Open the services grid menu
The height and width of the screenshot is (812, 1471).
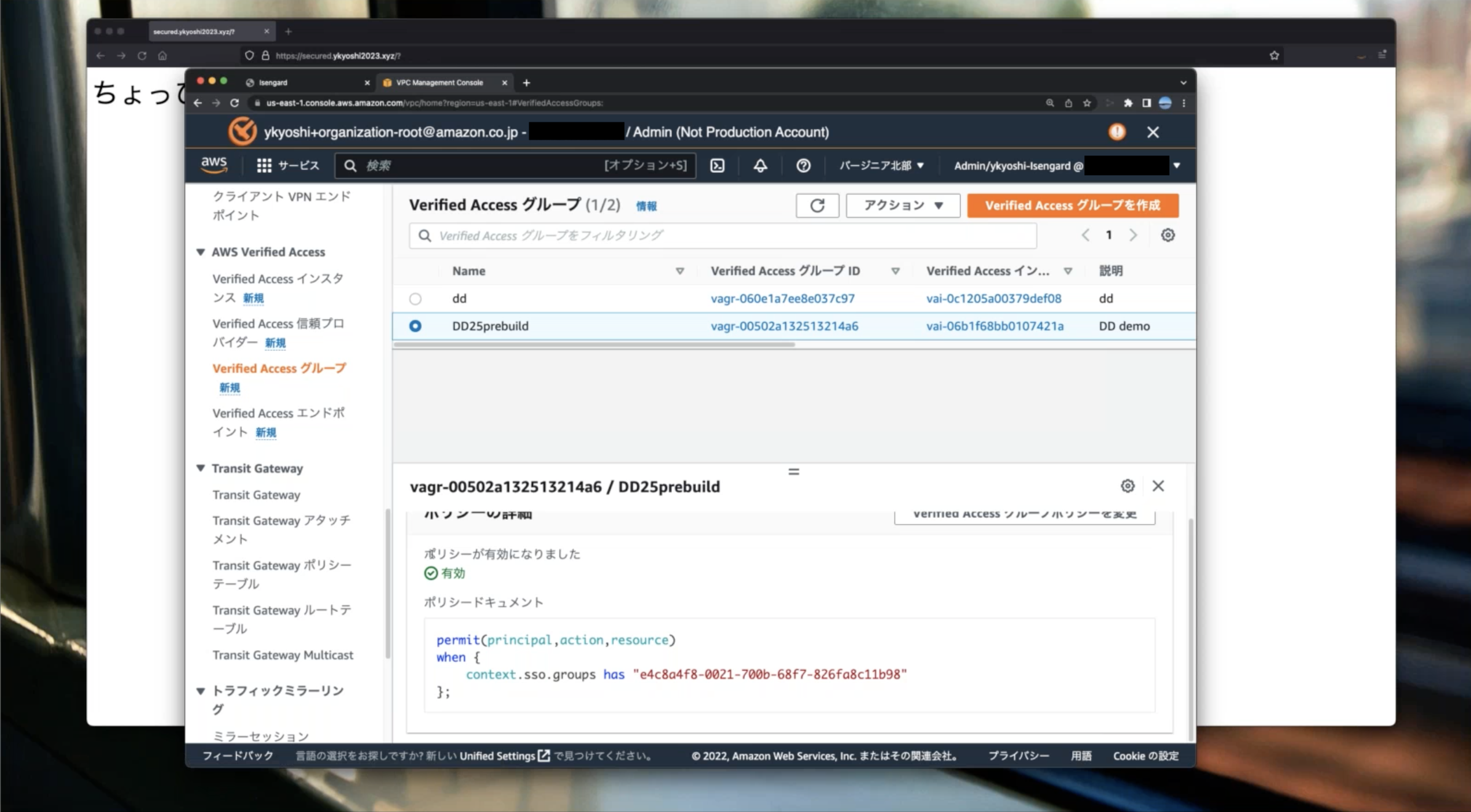click(264, 165)
